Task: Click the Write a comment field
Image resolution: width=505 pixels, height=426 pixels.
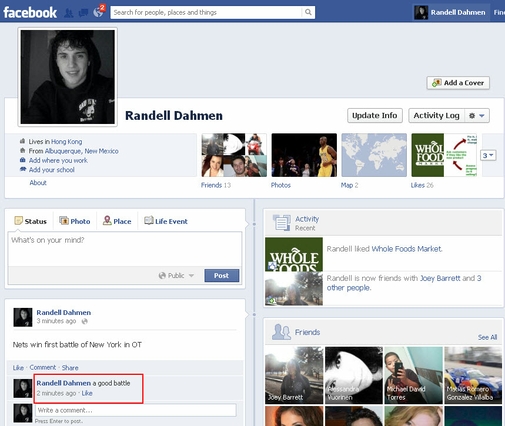Action: click(136, 410)
